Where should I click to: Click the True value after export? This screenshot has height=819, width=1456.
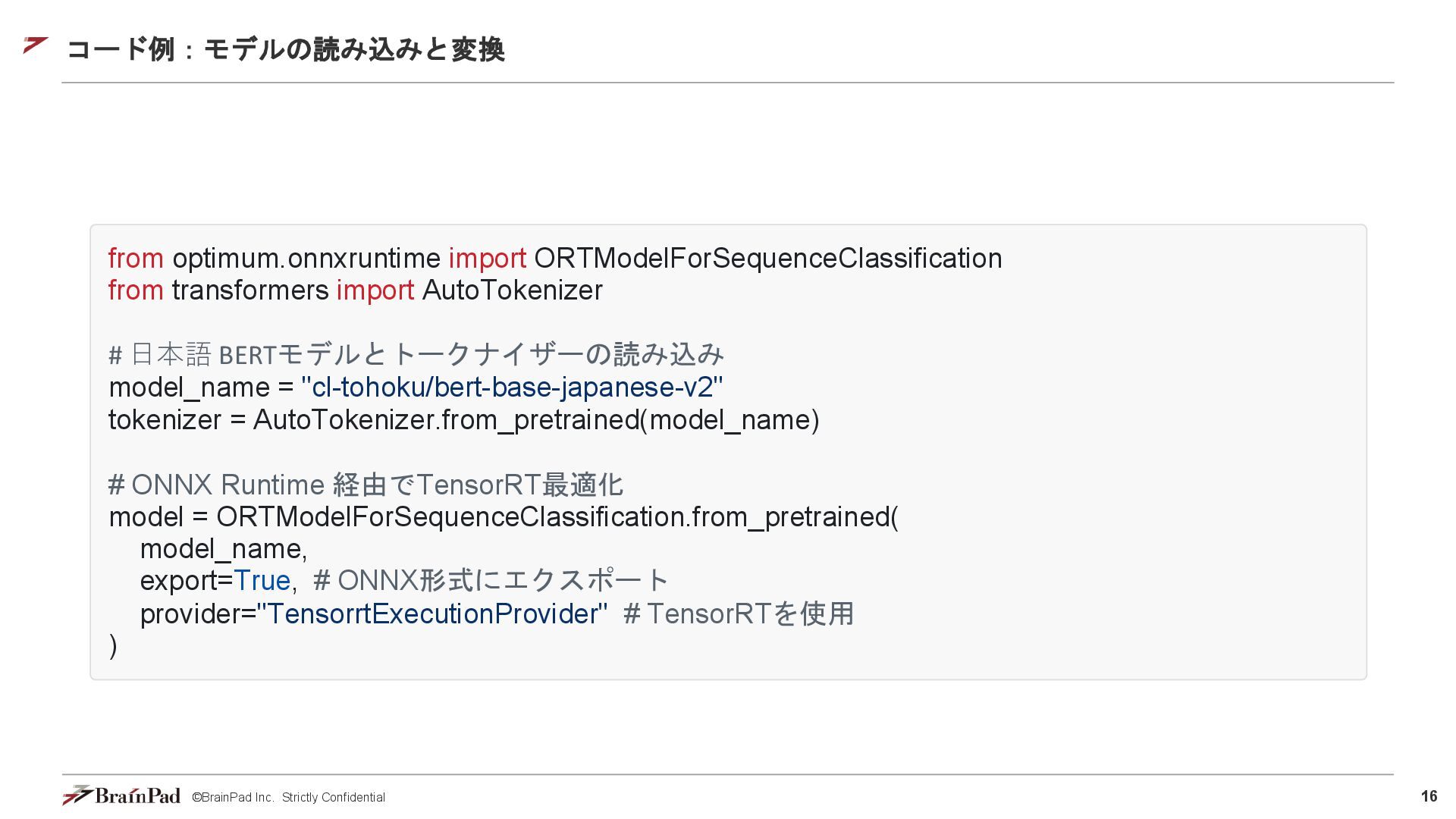[x=262, y=581]
